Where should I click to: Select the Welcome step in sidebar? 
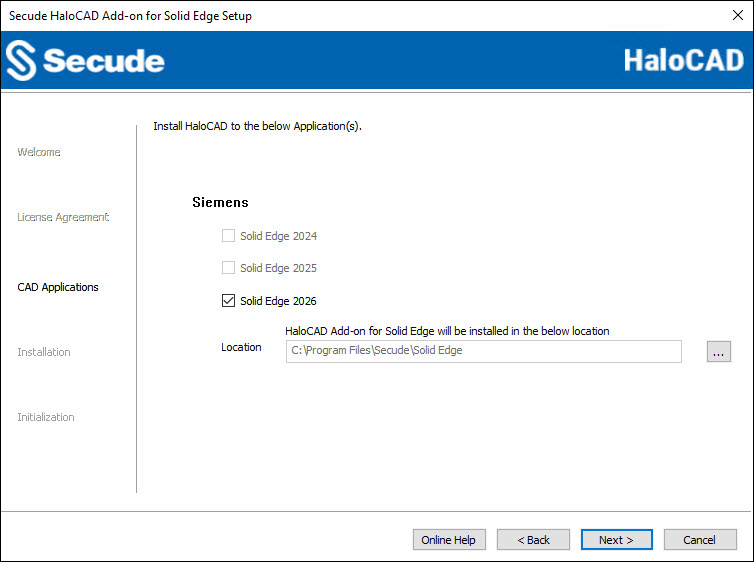point(39,152)
